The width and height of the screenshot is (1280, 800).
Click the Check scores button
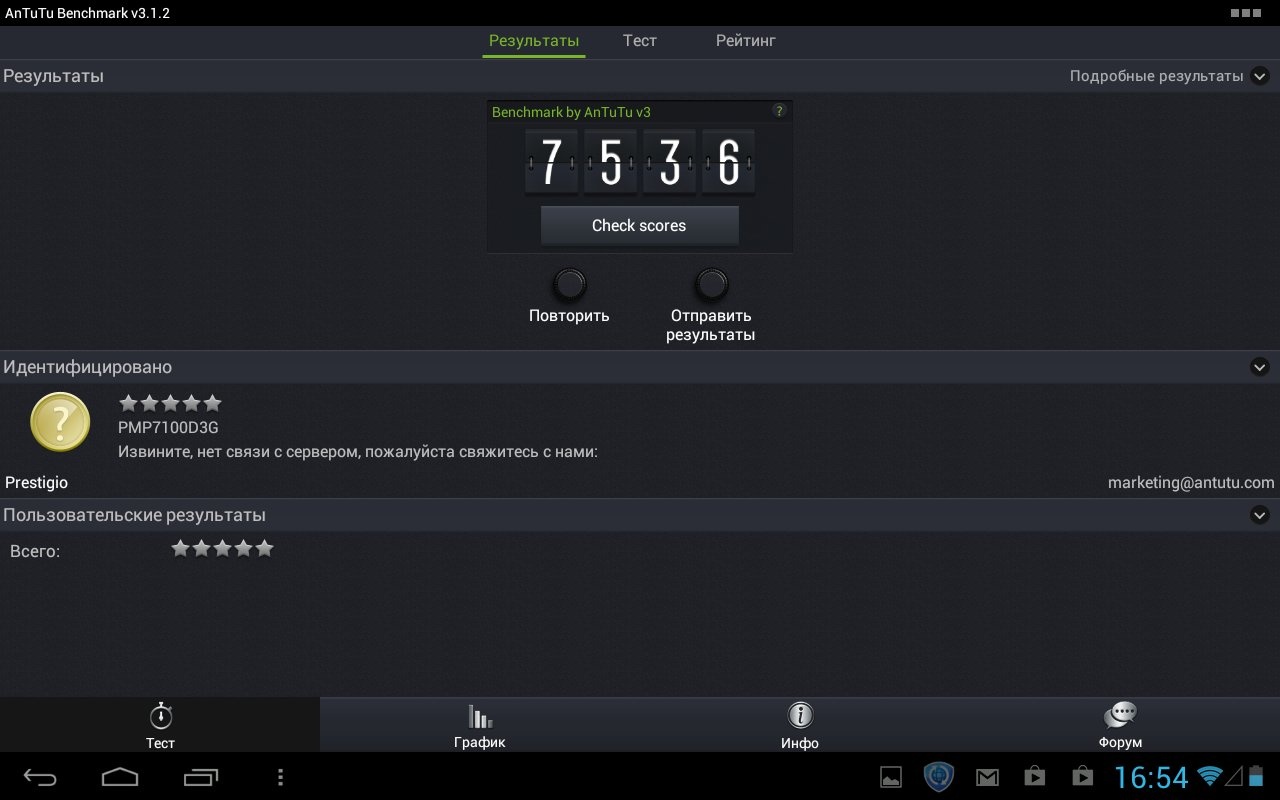tap(639, 226)
